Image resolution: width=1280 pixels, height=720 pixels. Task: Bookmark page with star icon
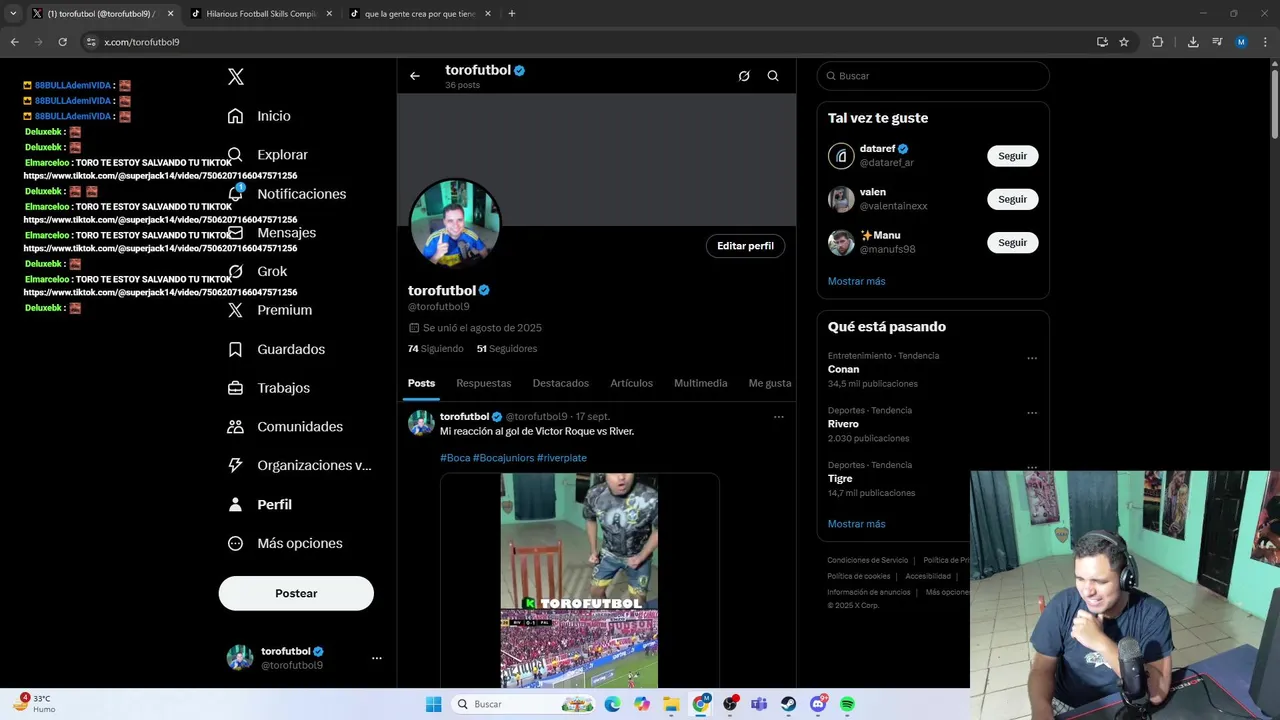[x=1124, y=42]
